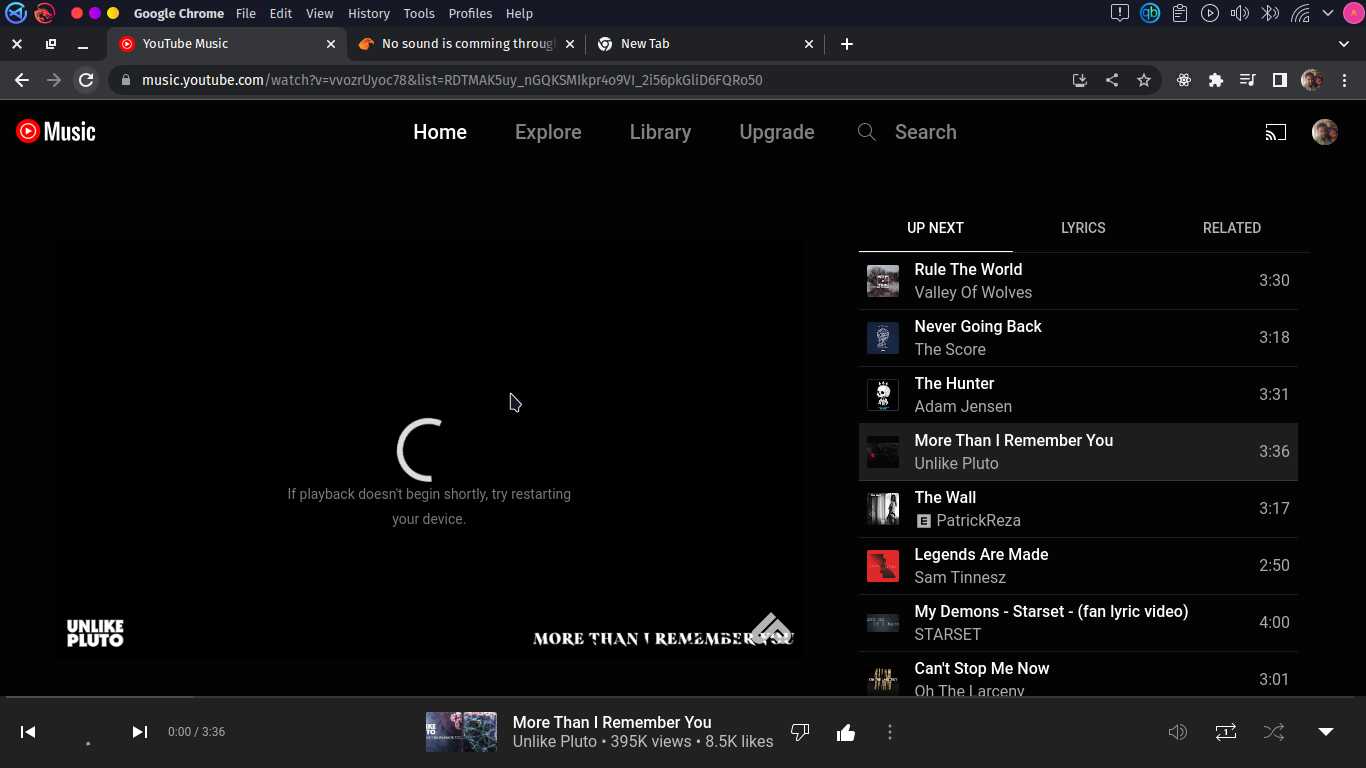Skip to the previous song

point(28,732)
